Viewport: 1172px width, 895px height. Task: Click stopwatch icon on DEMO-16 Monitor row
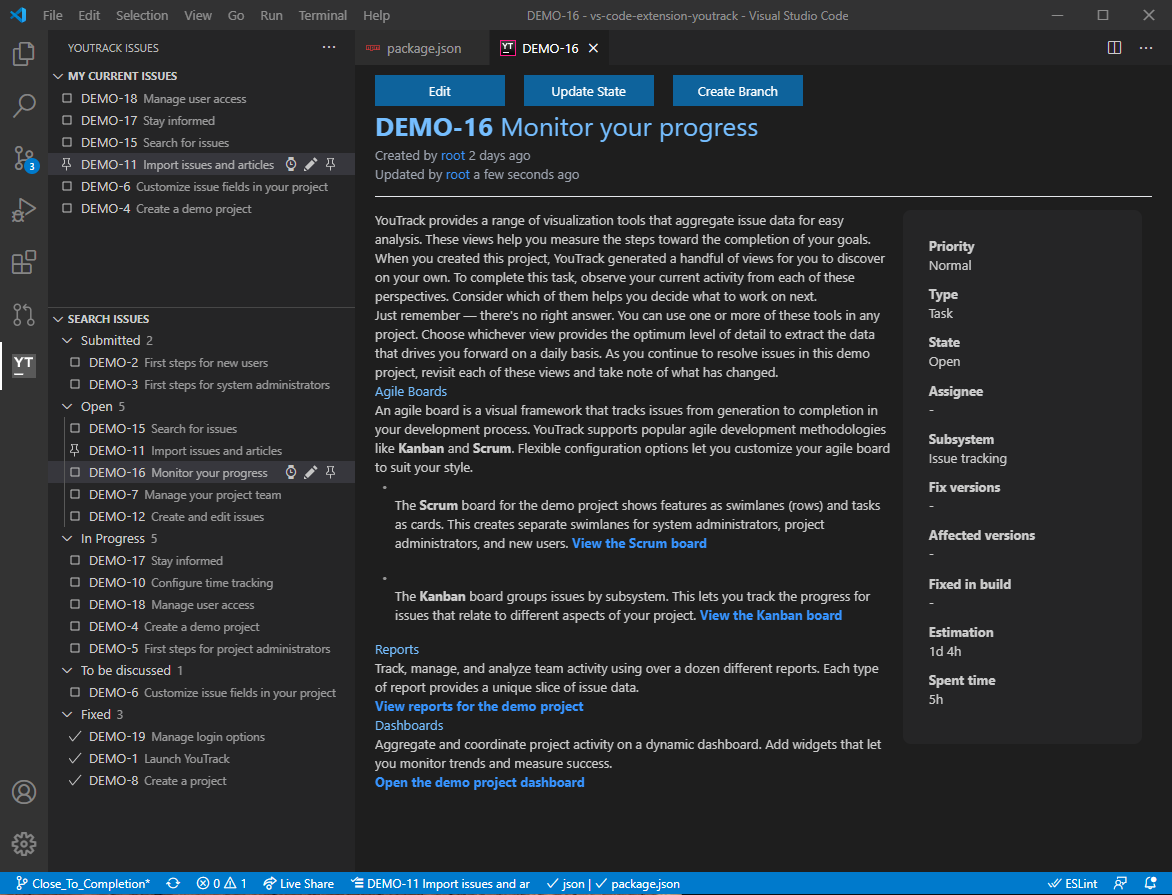pyautogui.click(x=291, y=473)
